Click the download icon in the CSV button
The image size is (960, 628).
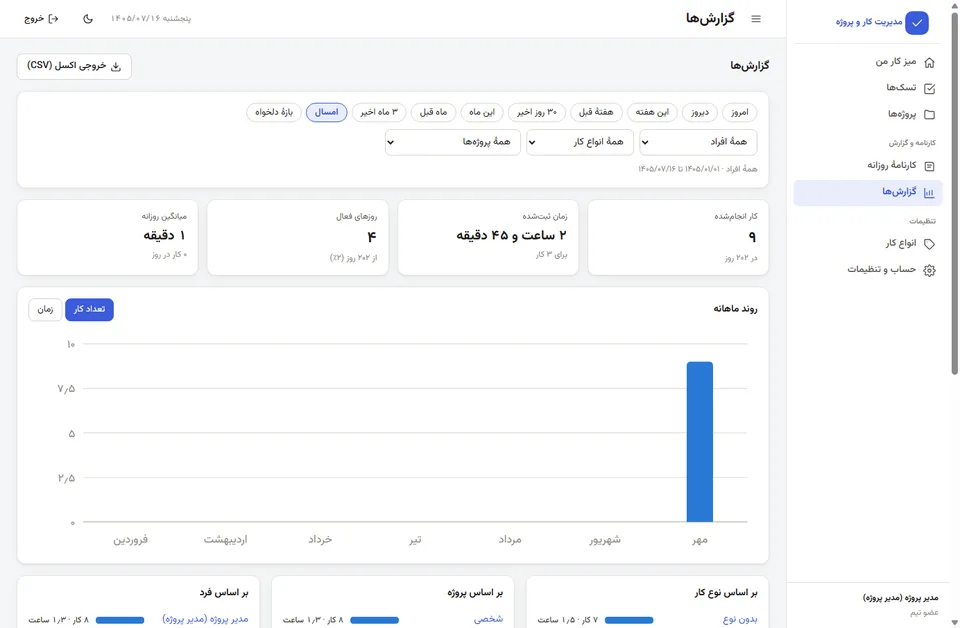[x=116, y=67]
